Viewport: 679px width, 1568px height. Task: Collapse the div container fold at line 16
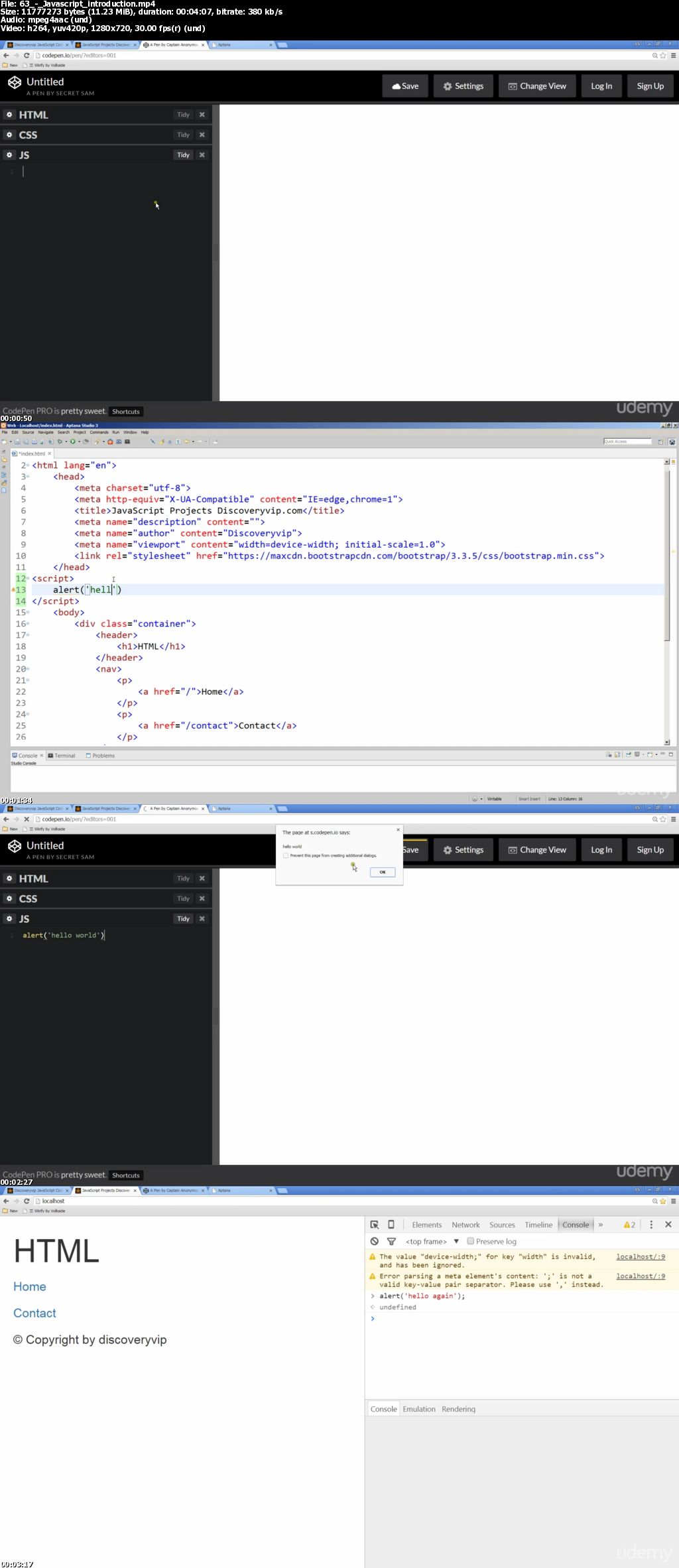(28, 624)
